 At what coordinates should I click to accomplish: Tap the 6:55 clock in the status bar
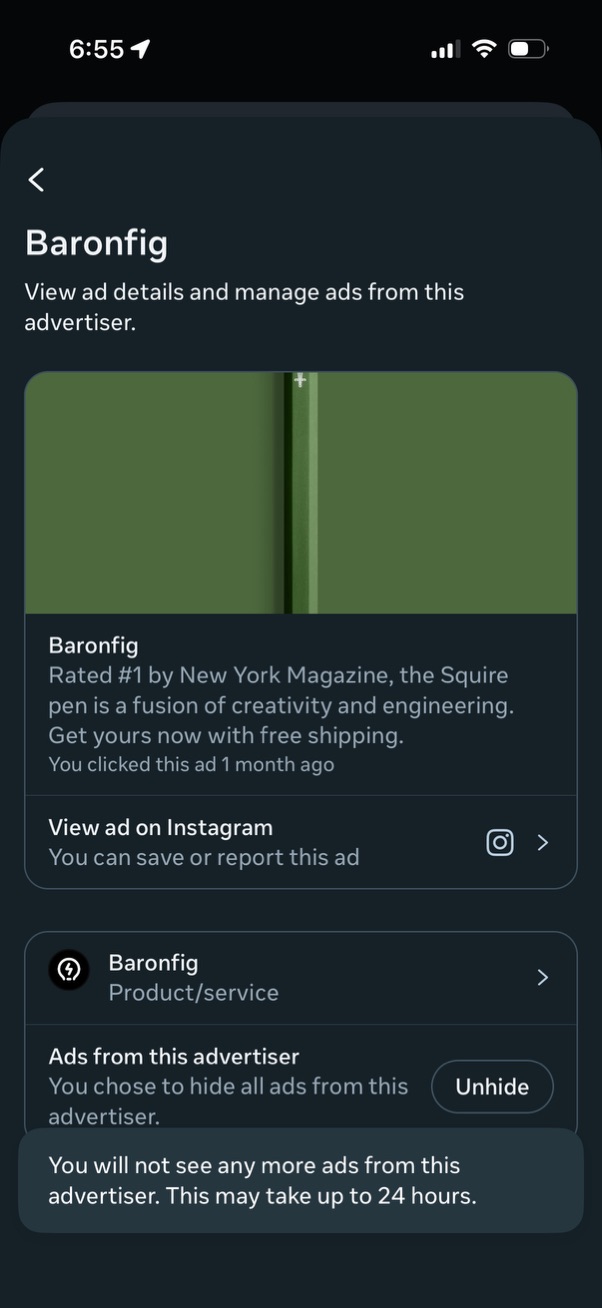97,48
